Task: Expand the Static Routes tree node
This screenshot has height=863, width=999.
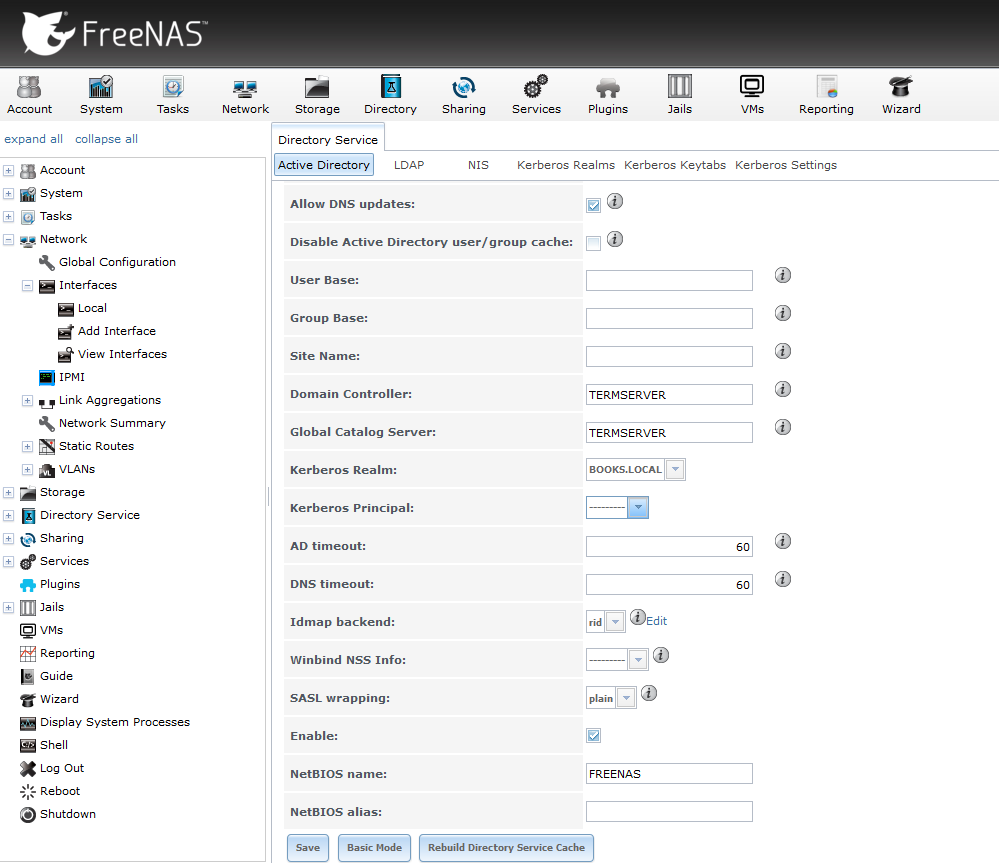Action: (x=27, y=446)
